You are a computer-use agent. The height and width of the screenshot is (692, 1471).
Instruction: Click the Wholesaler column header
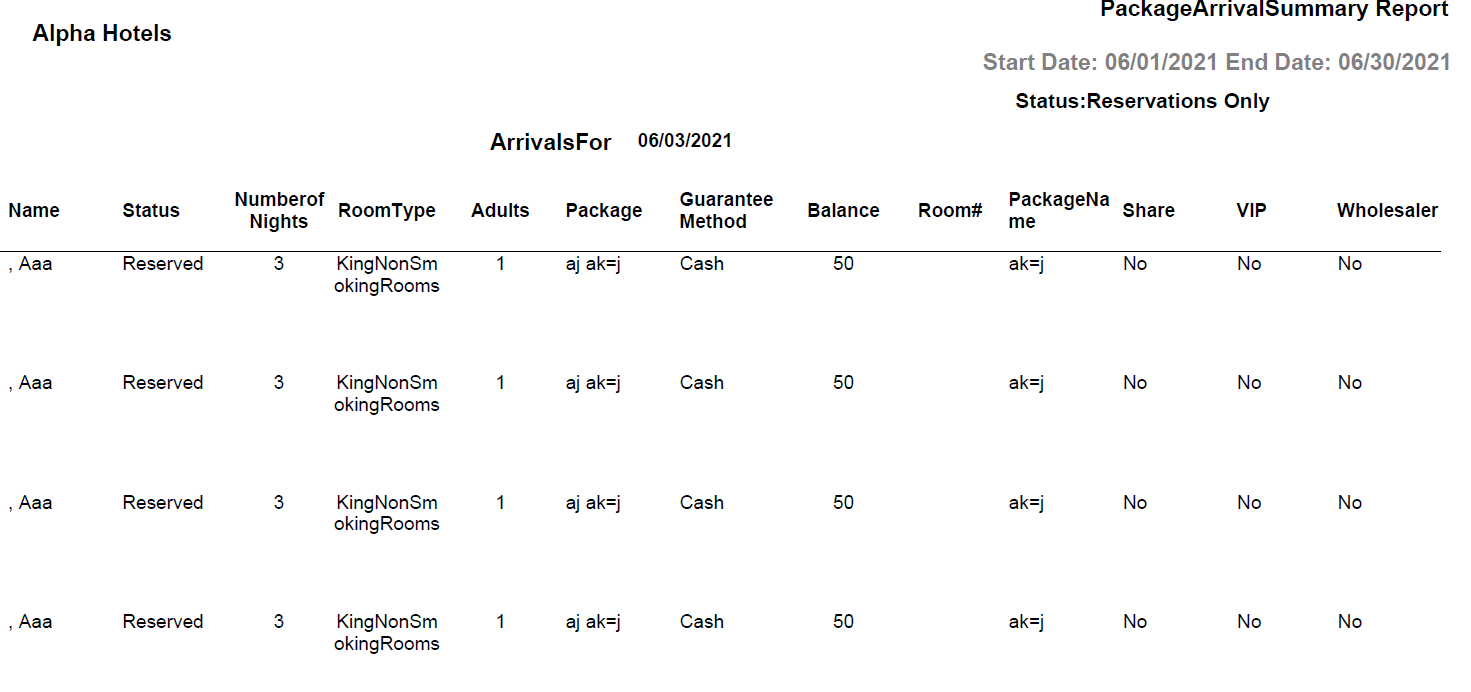1387,211
